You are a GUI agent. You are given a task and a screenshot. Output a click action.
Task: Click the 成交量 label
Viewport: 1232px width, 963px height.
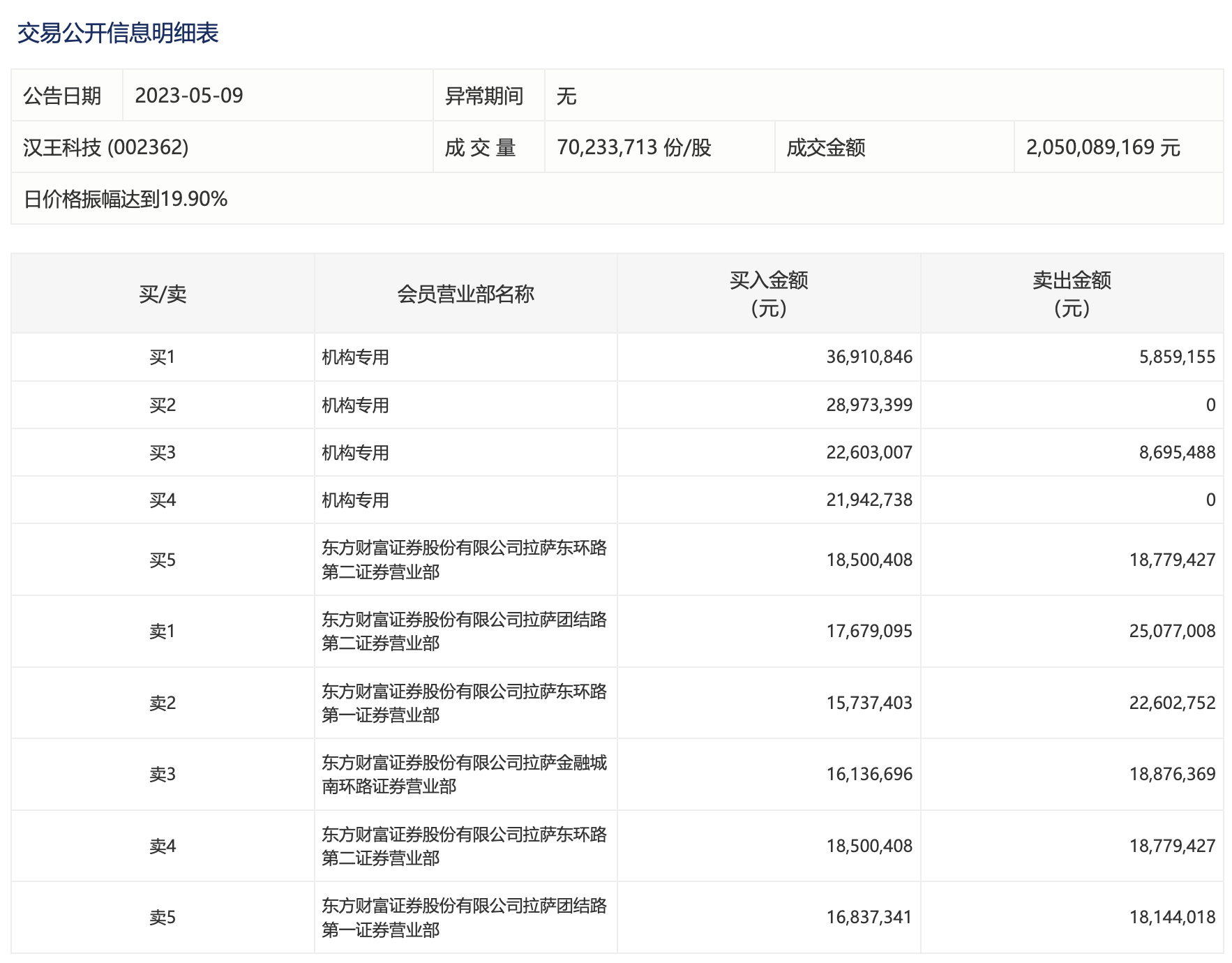(x=480, y=147)
